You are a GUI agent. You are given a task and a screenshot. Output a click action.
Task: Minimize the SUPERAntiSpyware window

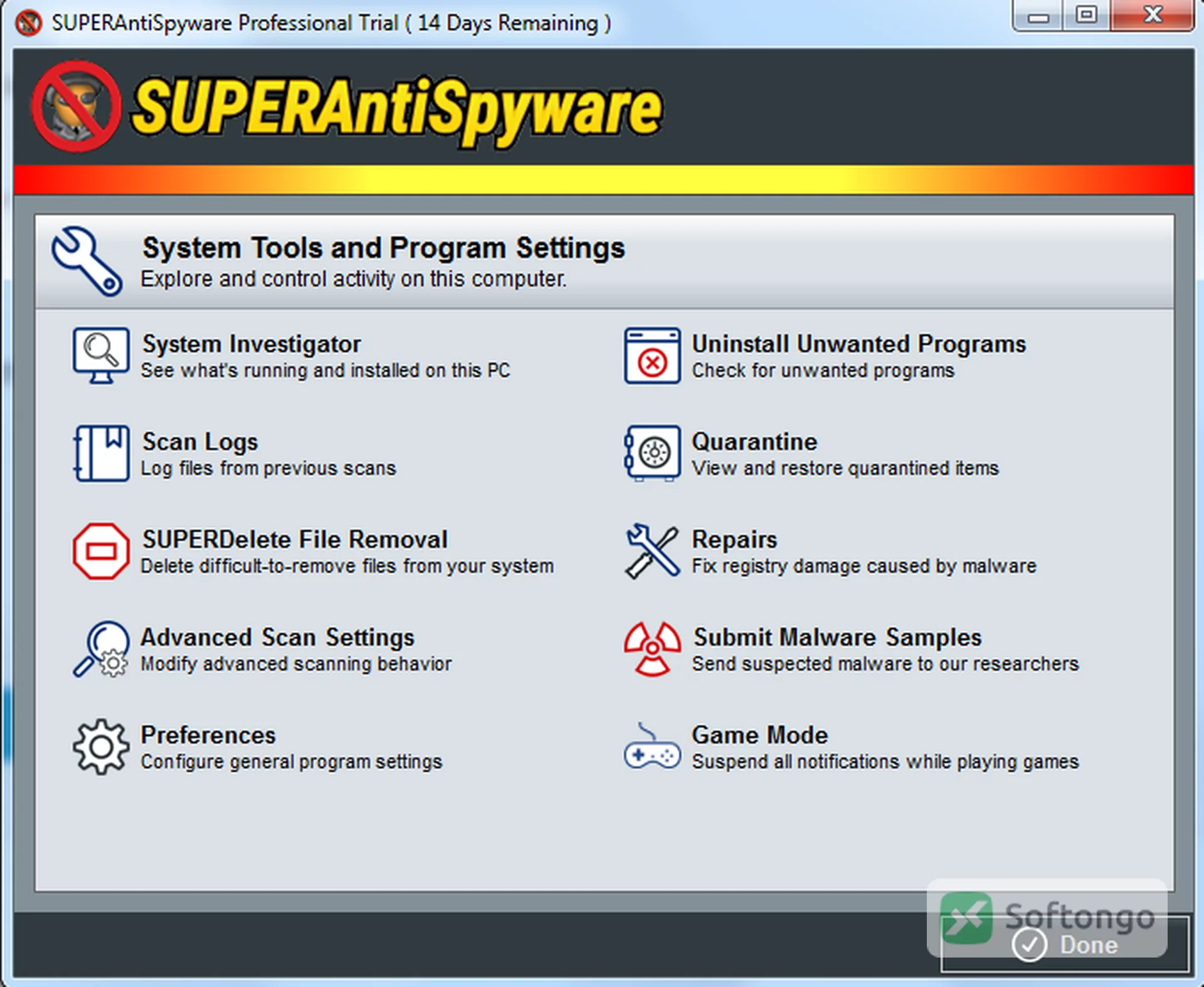tap(1038, 16)
